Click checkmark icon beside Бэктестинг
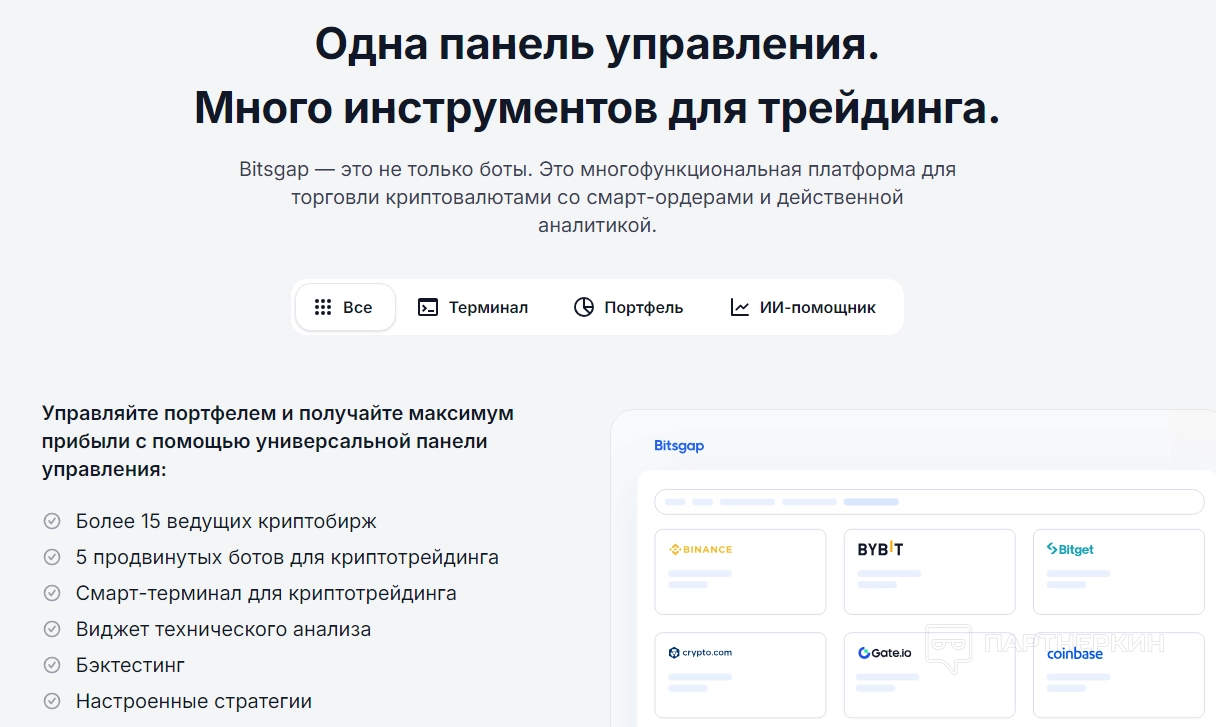The width and height of the screenshot is (1216, 727). [52, 665]
